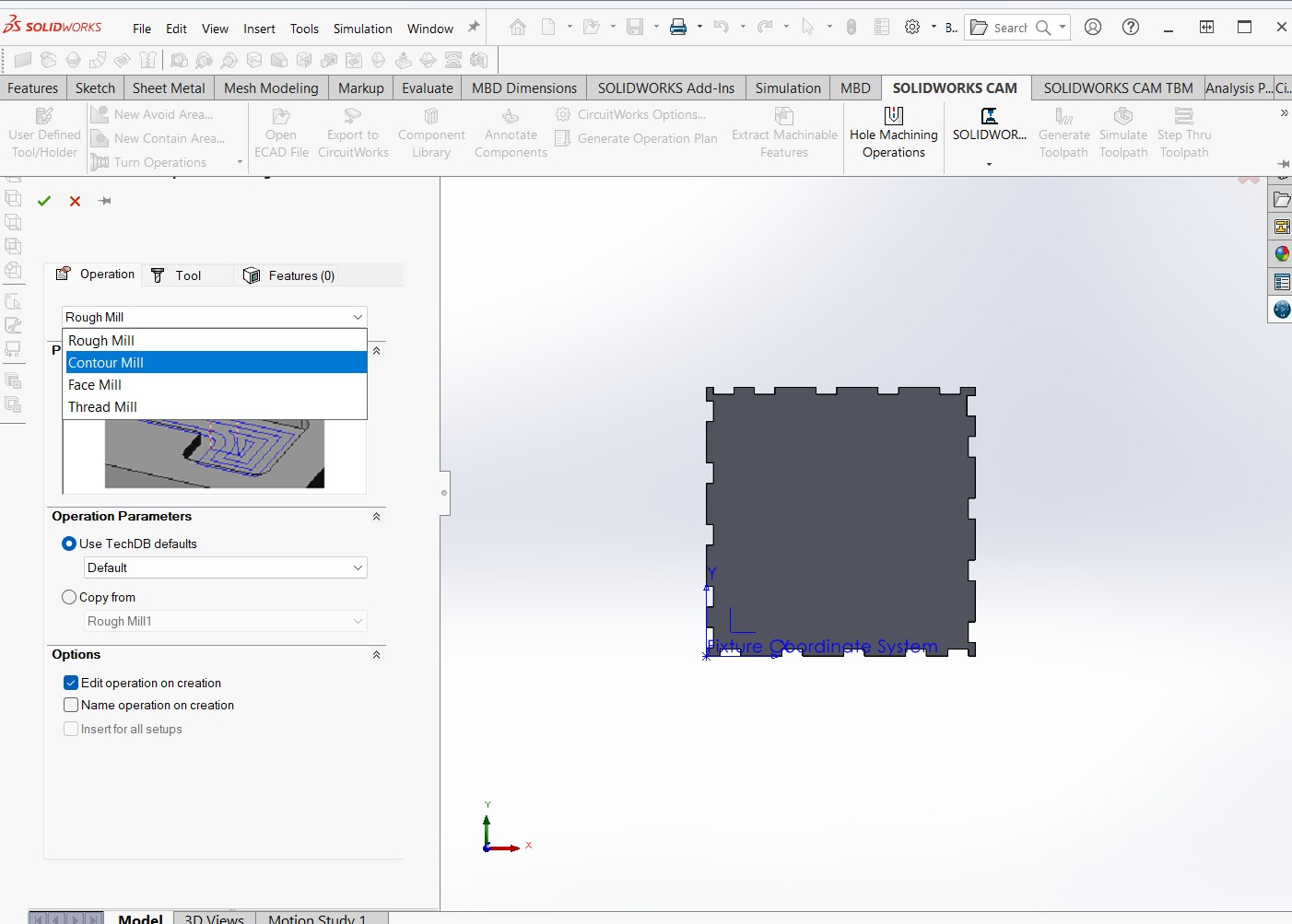
Task: Click the Redo icon
Action: point(765,28)
